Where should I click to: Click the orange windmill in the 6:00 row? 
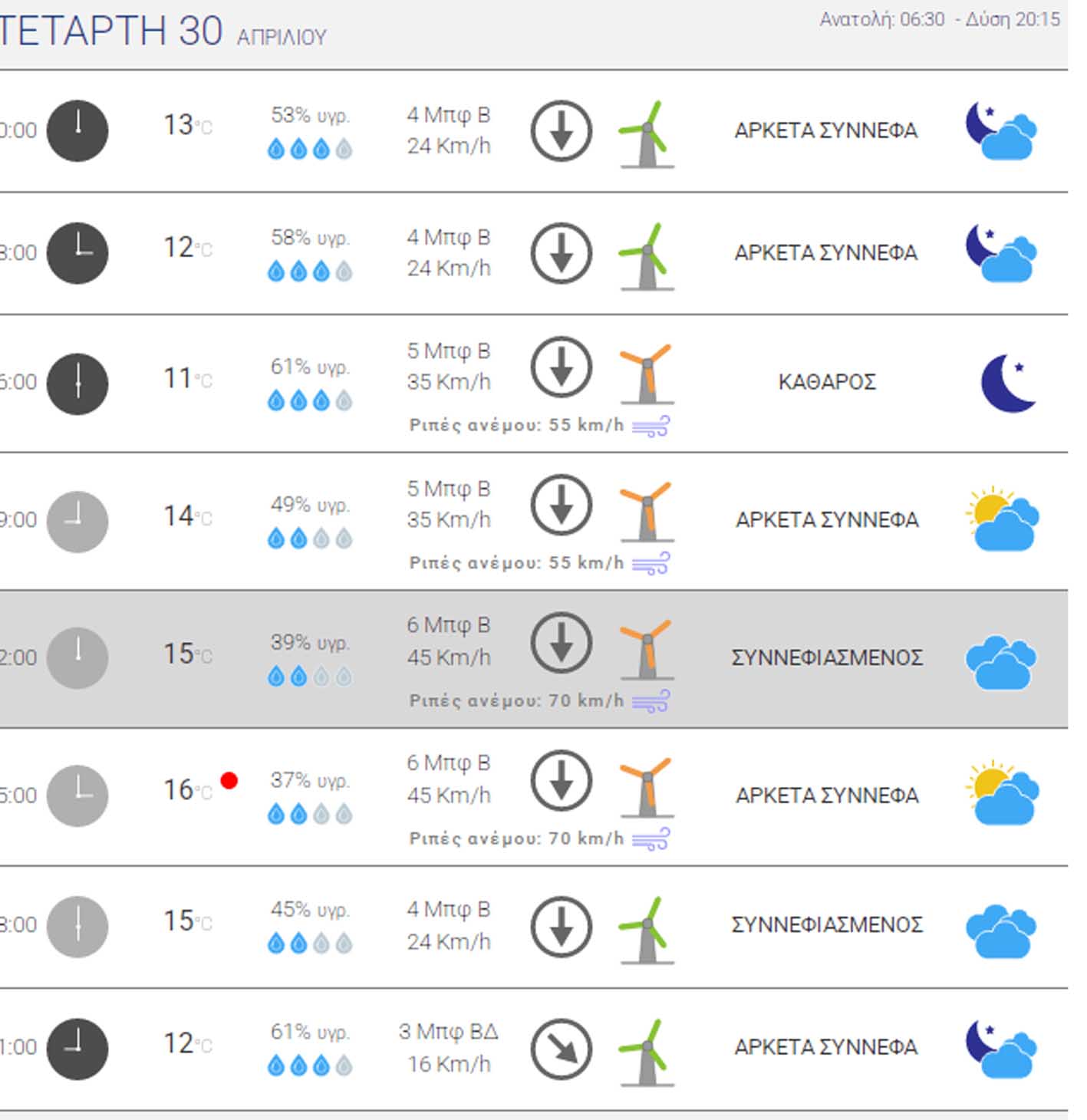[x=646, y=374]
